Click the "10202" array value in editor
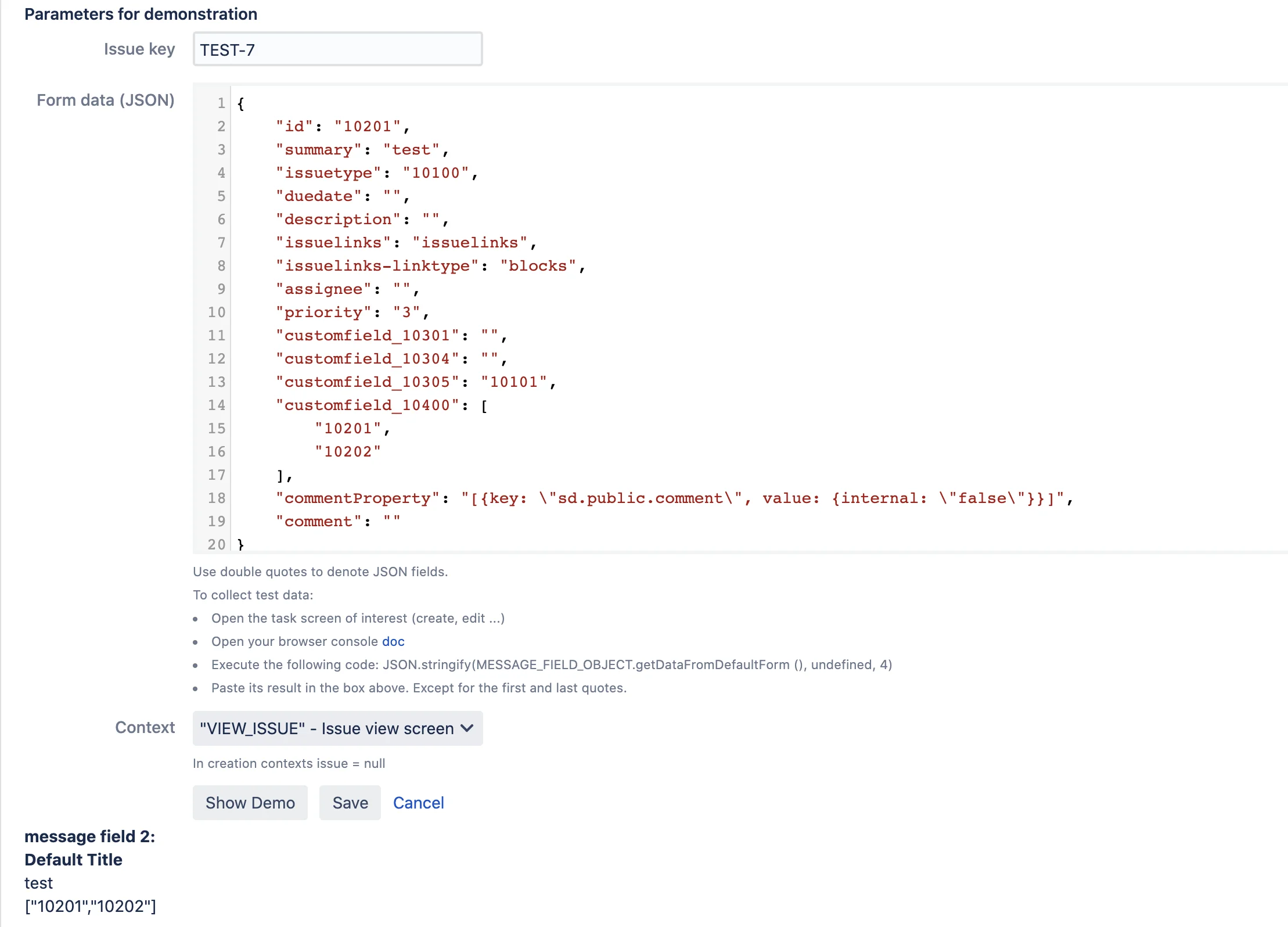Viewport: 1288px width, 927px height. 348,452
